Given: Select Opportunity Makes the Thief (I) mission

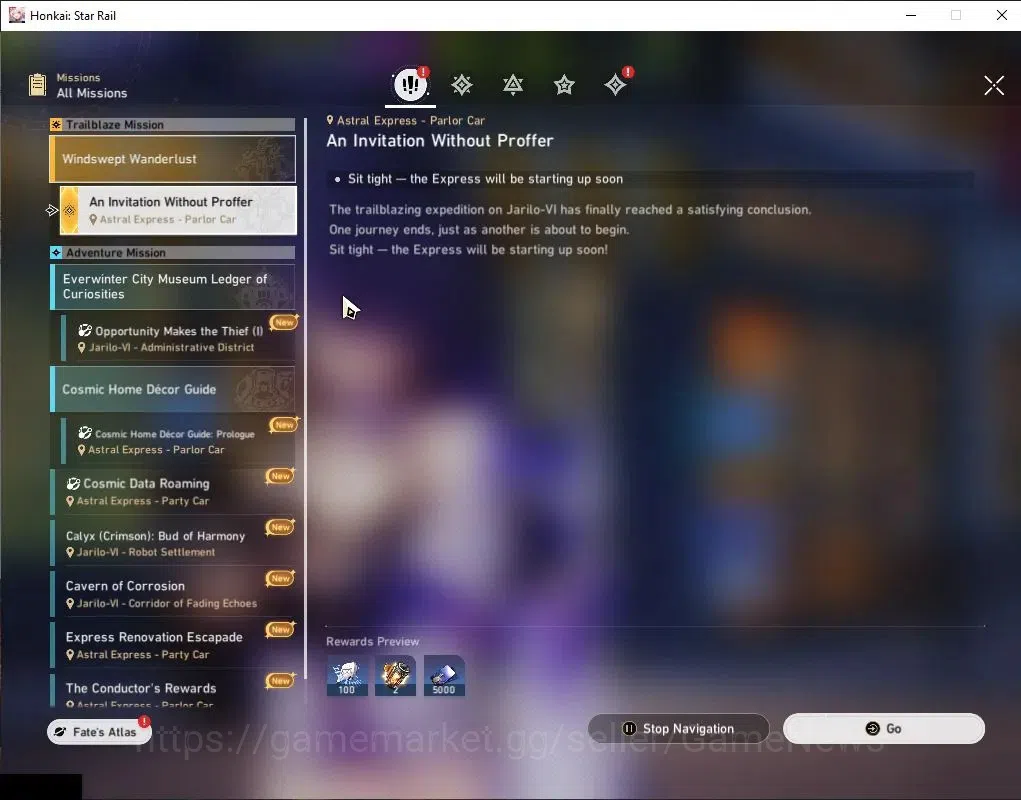Looking at the screenshot, I should tap(178, 338).
